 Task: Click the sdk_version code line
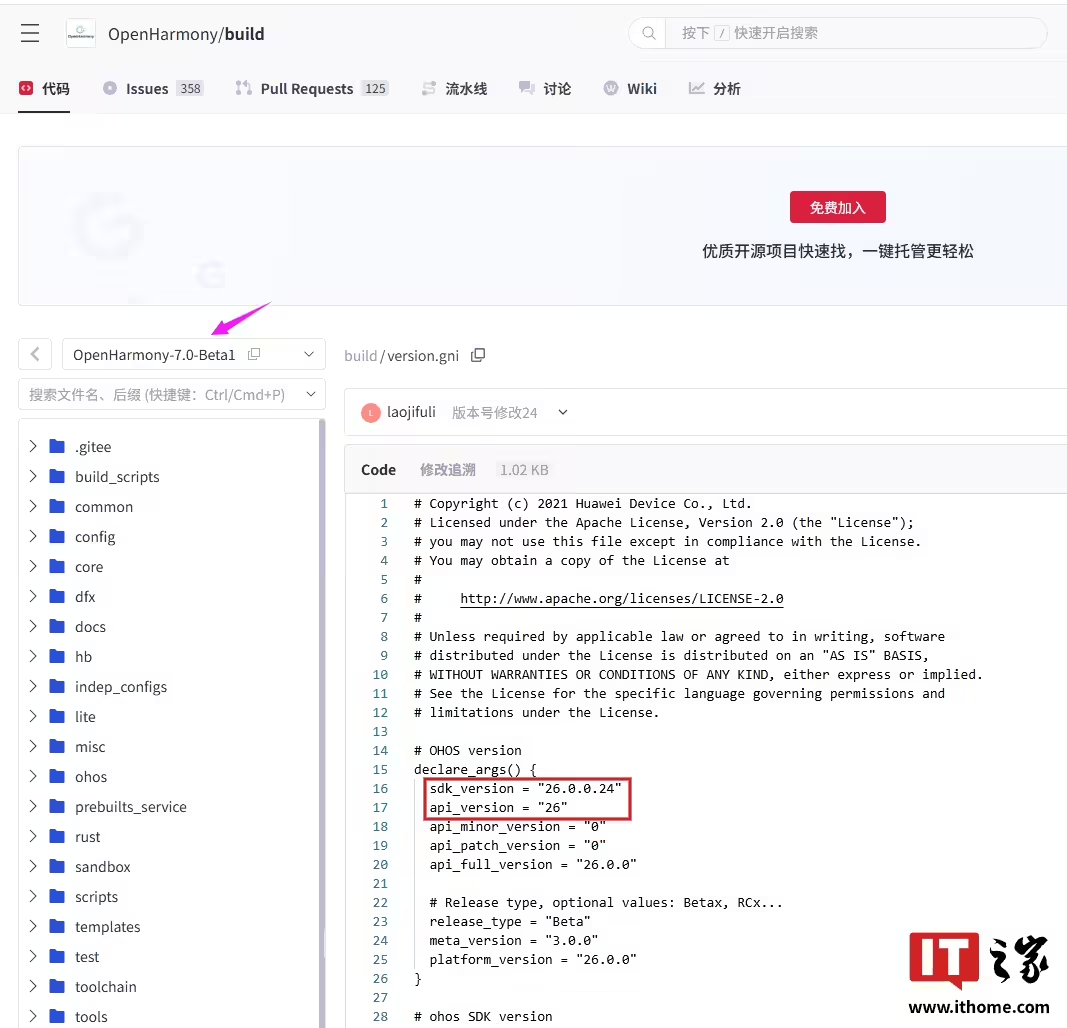click(x=525, y=789)
